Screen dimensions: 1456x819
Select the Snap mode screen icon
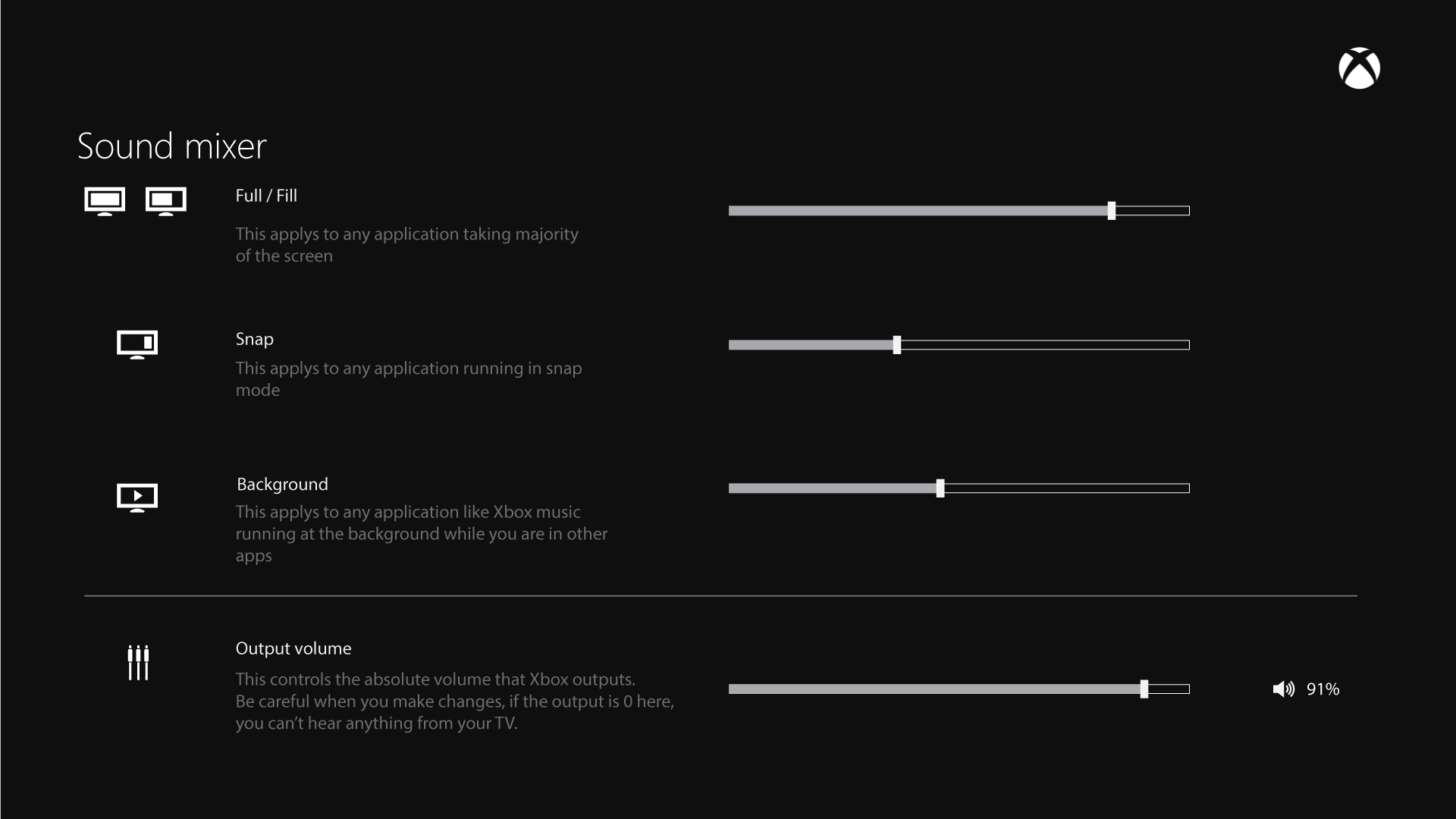tap(137, 344)
